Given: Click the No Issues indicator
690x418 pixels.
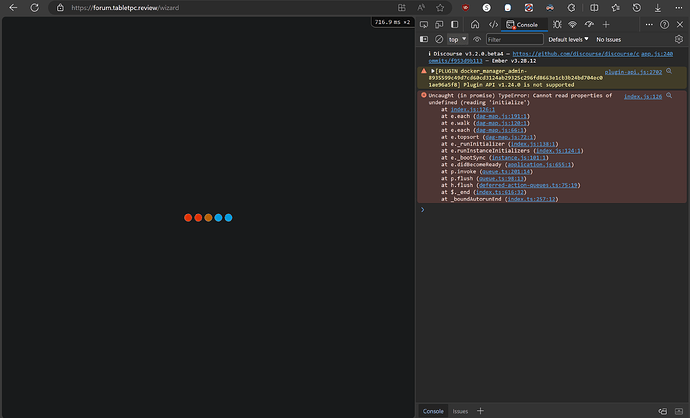Looking at the screenshot, I should 609,39.
